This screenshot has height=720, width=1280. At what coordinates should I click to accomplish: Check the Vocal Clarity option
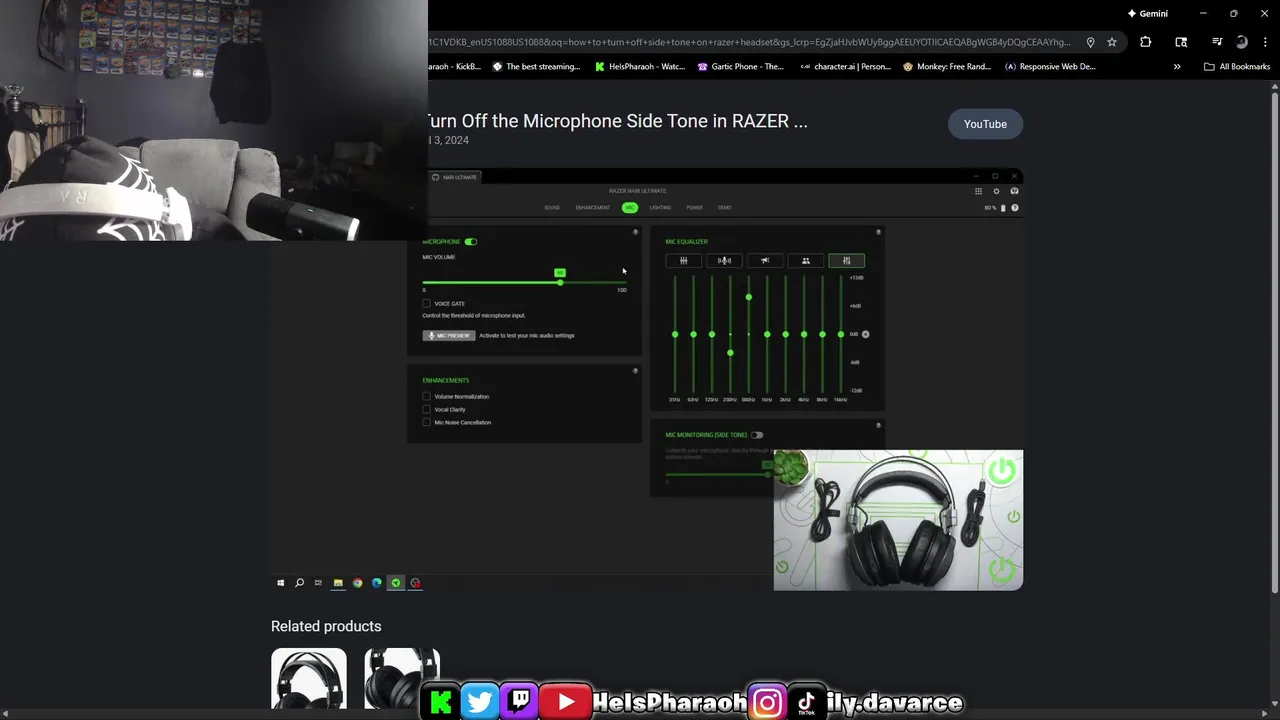pyautogui.click(x=427, y=409)
